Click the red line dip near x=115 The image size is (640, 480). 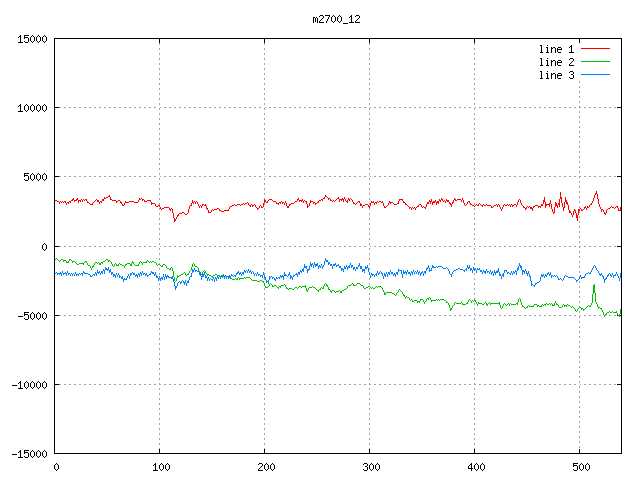(175, 217)
